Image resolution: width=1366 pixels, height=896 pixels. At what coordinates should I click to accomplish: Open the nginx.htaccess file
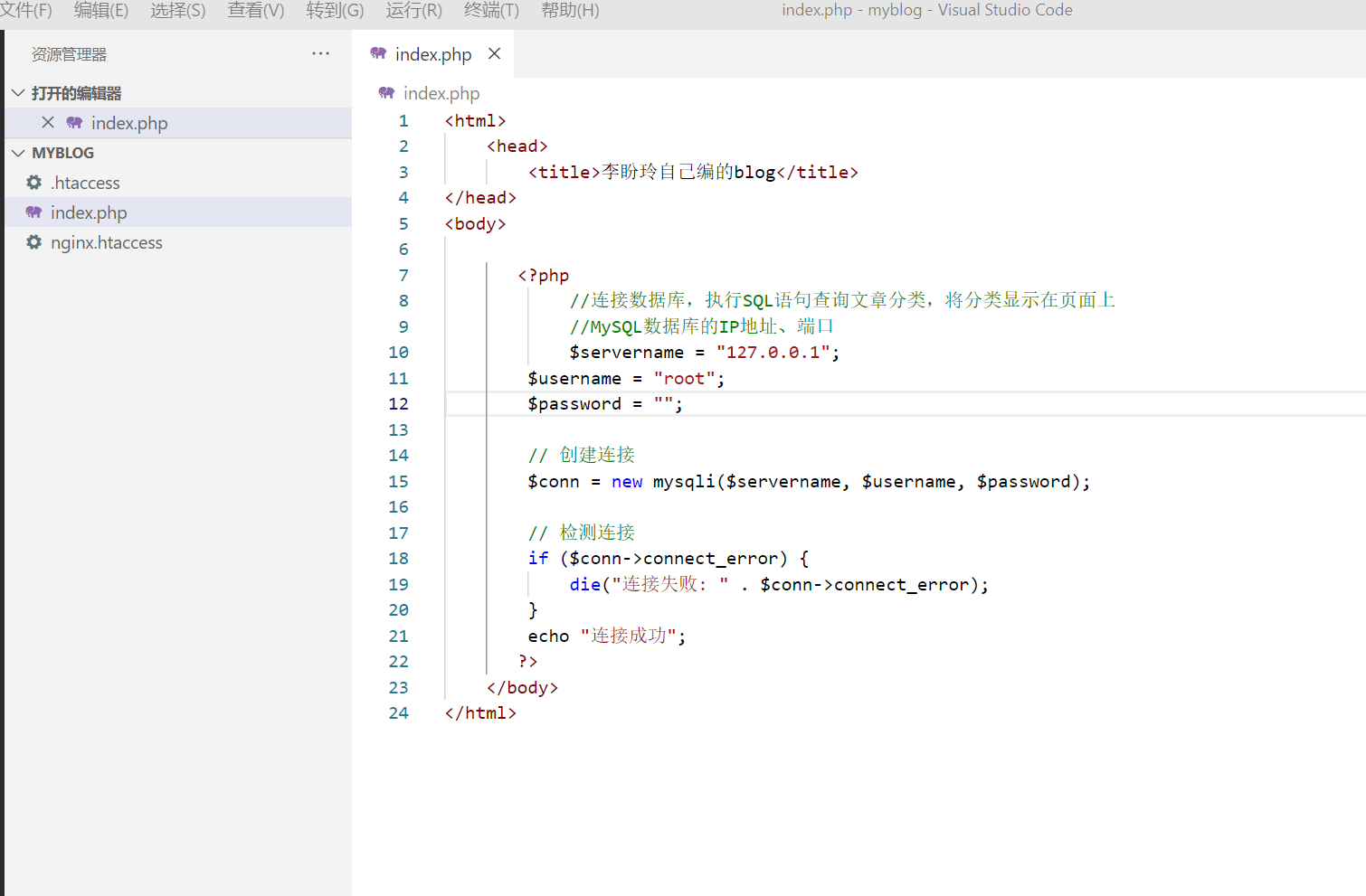click(178, 242)
